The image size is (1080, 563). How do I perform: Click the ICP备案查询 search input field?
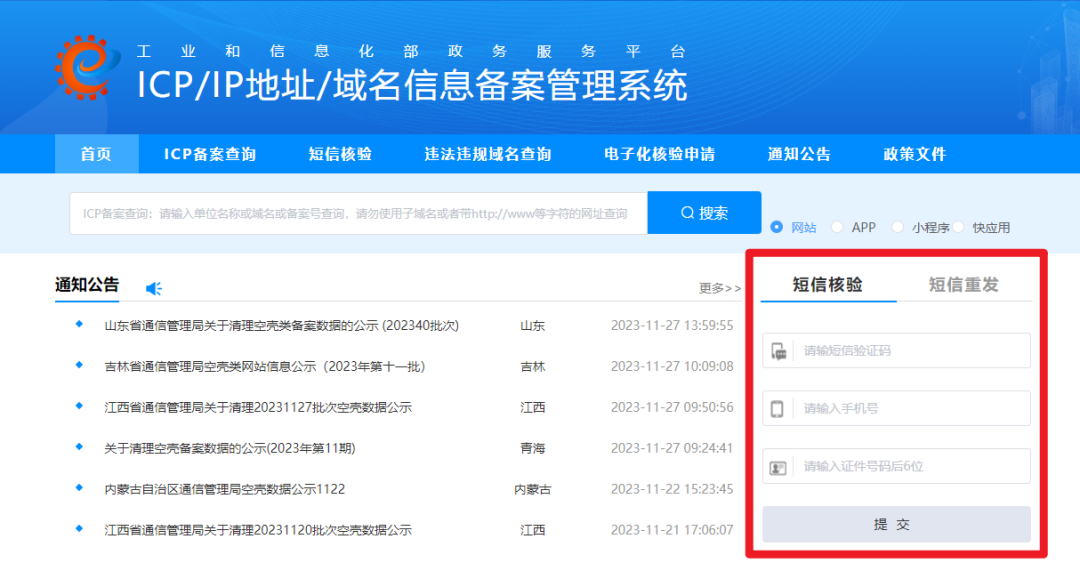(x=358, y=213)
